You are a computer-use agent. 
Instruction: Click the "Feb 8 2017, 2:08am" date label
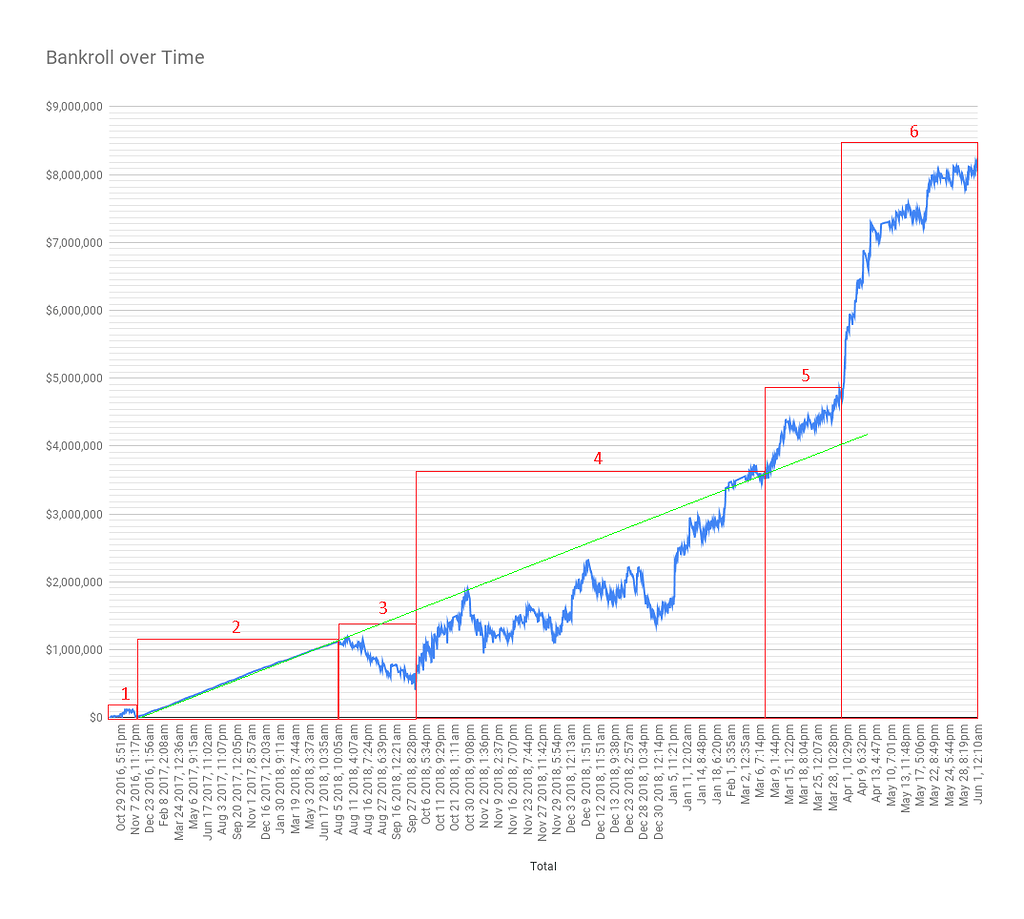point(164,775)
